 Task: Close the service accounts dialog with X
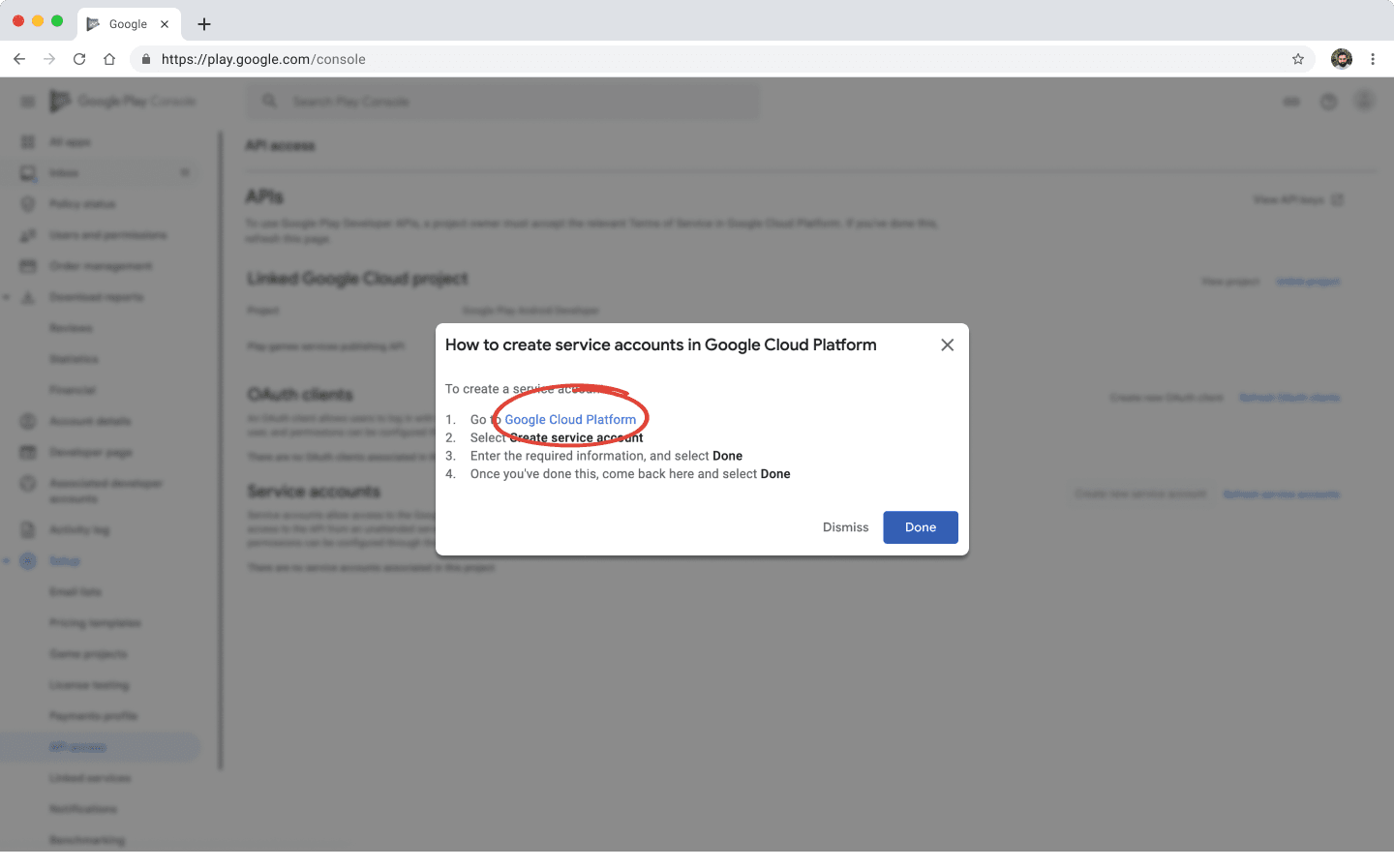click(948, 345)
